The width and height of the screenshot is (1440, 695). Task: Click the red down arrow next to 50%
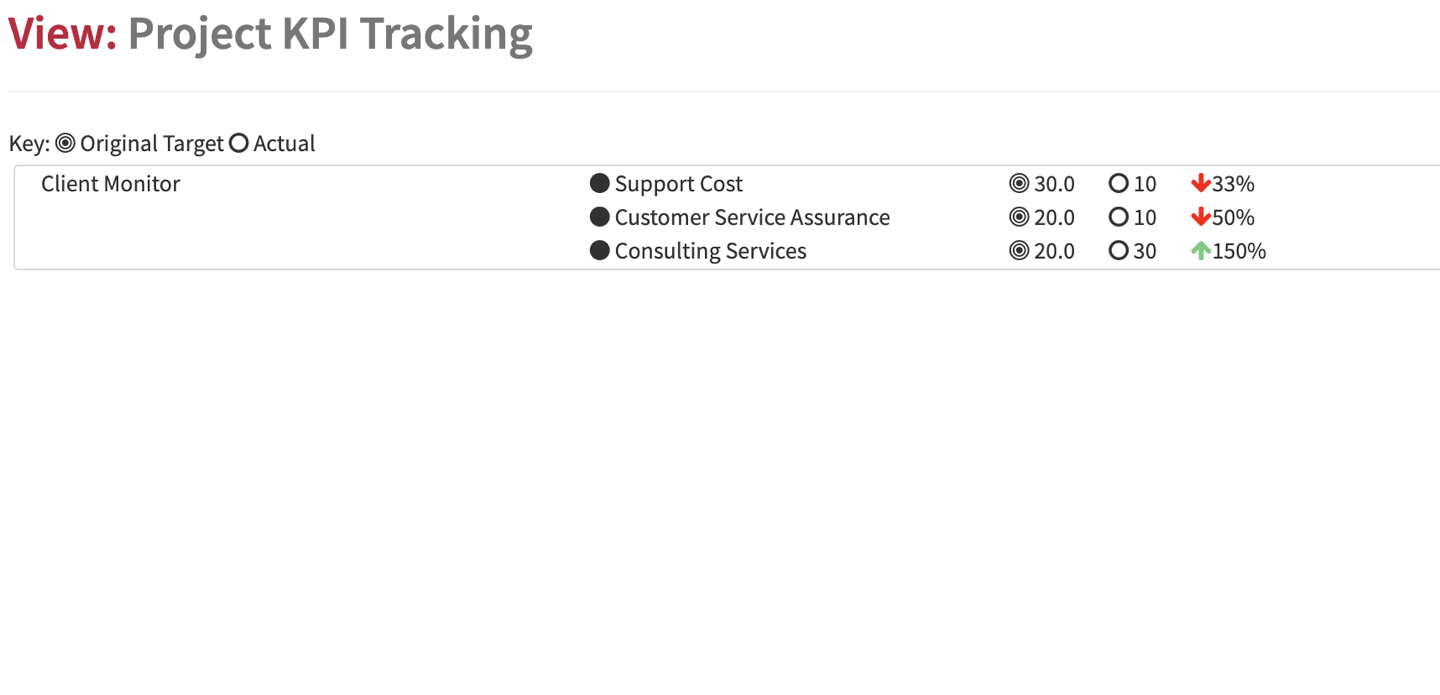(x=1200, y=217)
